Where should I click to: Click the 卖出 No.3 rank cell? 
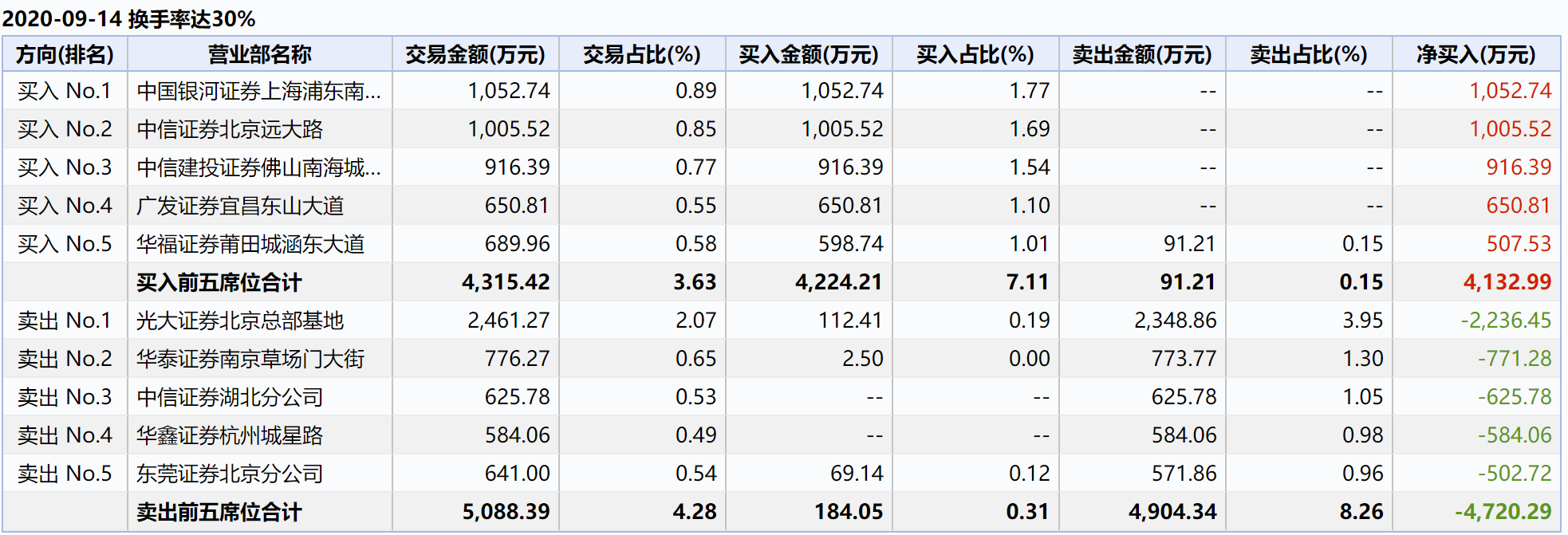65,397
